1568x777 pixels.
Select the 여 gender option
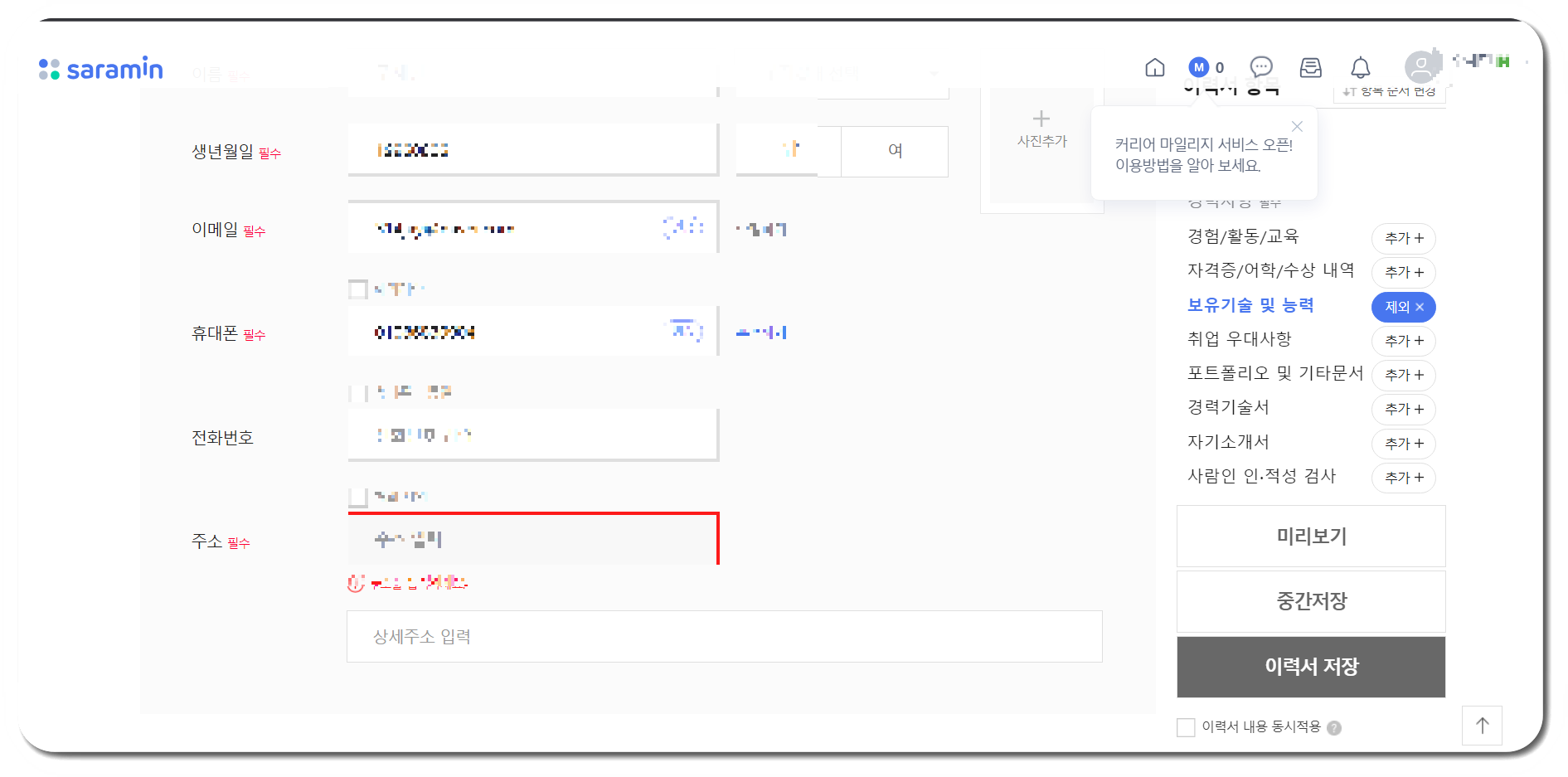894,151
